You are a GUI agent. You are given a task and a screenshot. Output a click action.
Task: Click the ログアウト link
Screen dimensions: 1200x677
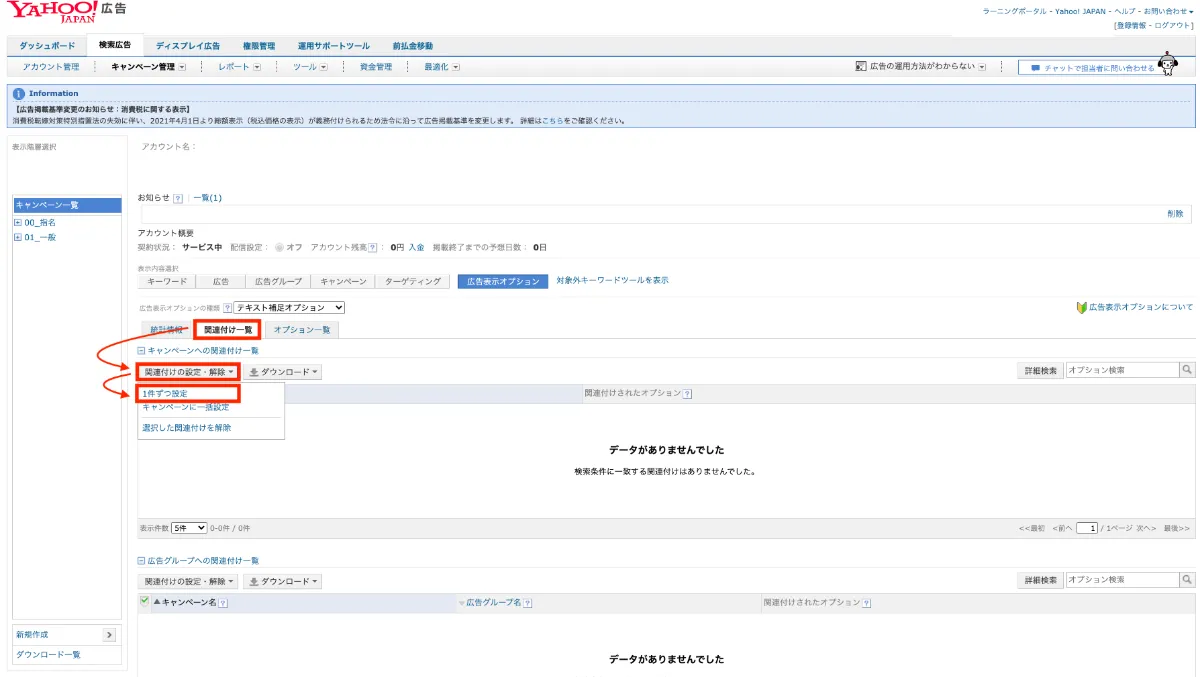pyautogui.click(x=1174, y=25)
